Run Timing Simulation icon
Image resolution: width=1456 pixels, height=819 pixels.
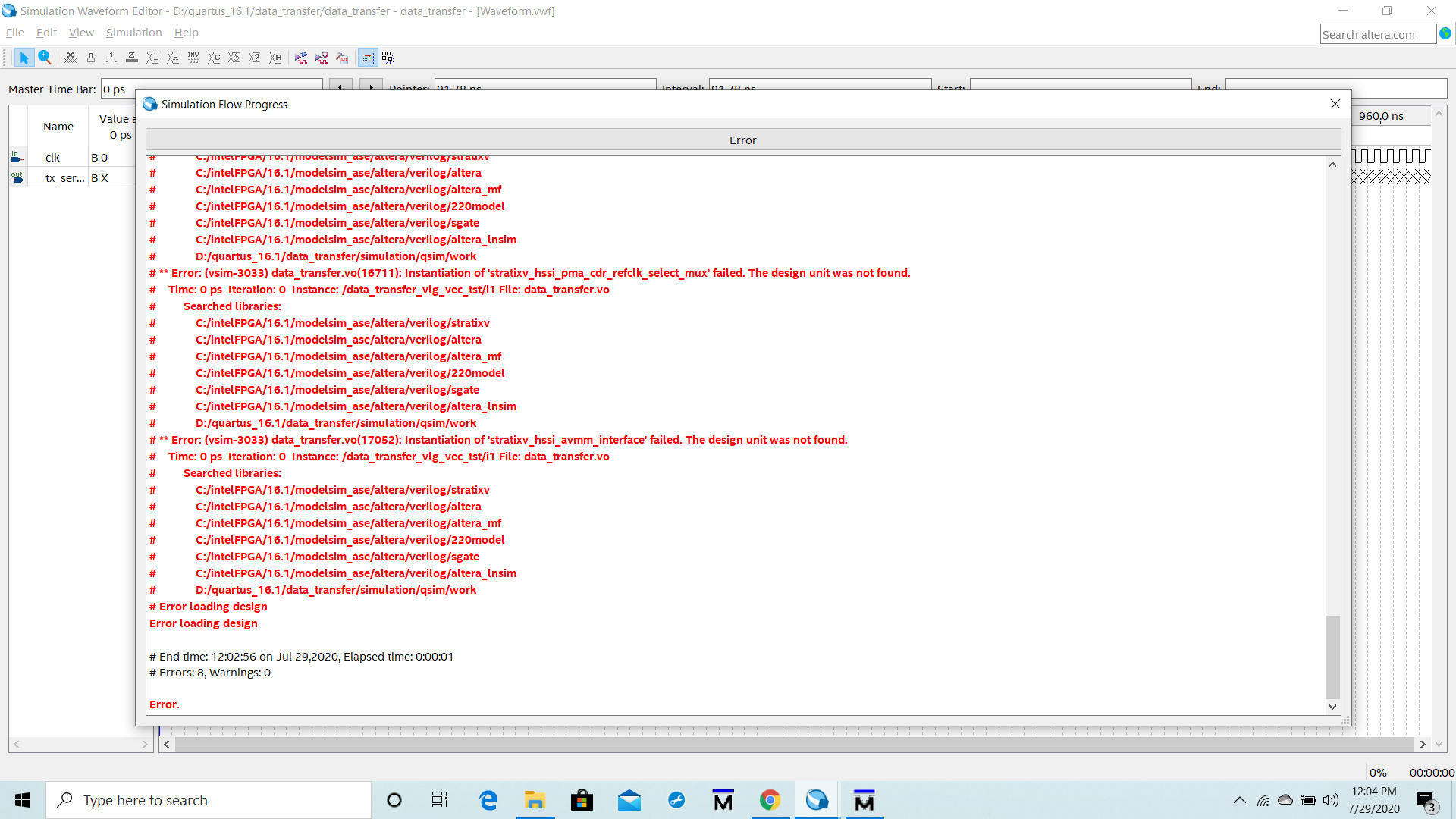click(322, 58)
